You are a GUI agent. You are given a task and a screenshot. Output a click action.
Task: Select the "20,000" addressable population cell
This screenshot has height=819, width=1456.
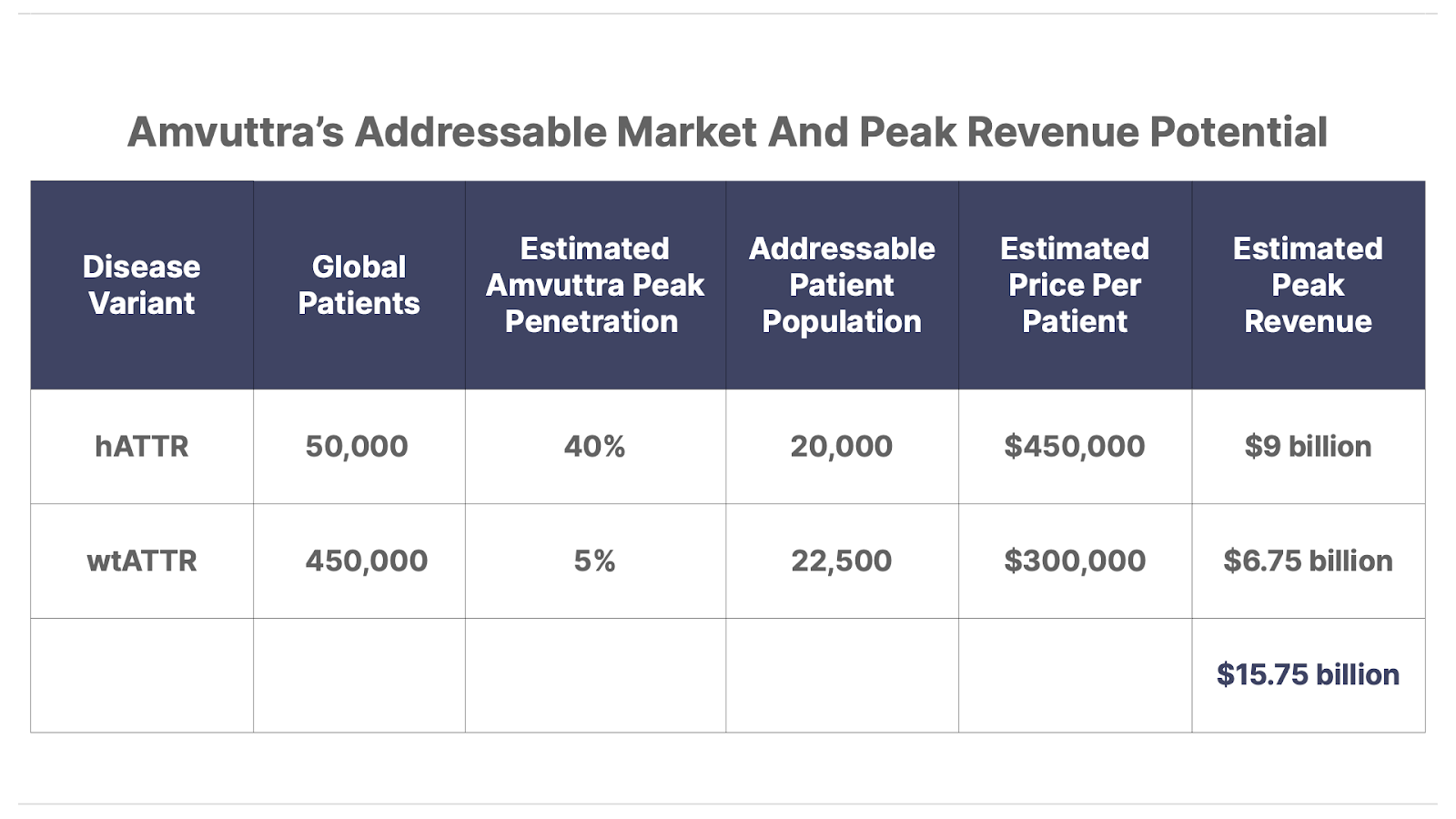click(x=842, y=446)
